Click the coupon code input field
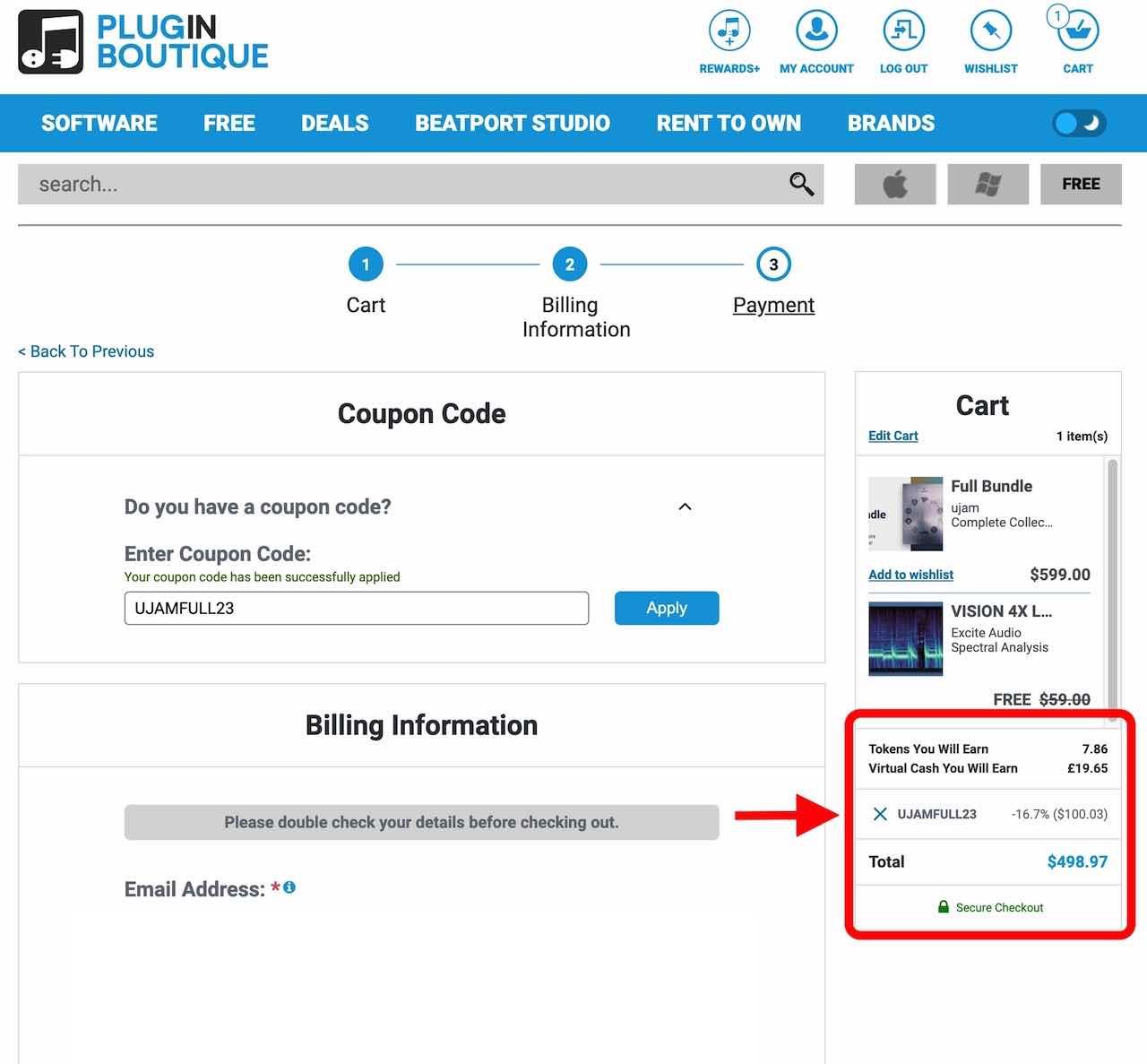Image resolution: width=1147 pixels, height=1064 pixels. [x=356, y=608]
